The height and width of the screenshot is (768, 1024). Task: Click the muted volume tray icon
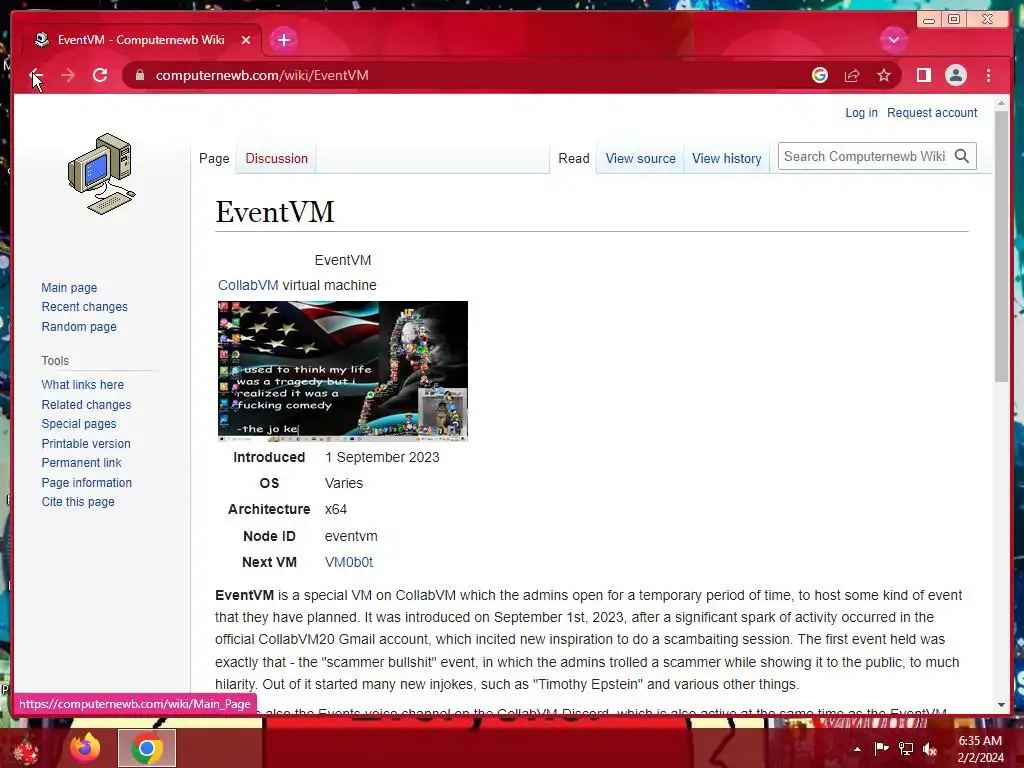(x=930, y=749)
